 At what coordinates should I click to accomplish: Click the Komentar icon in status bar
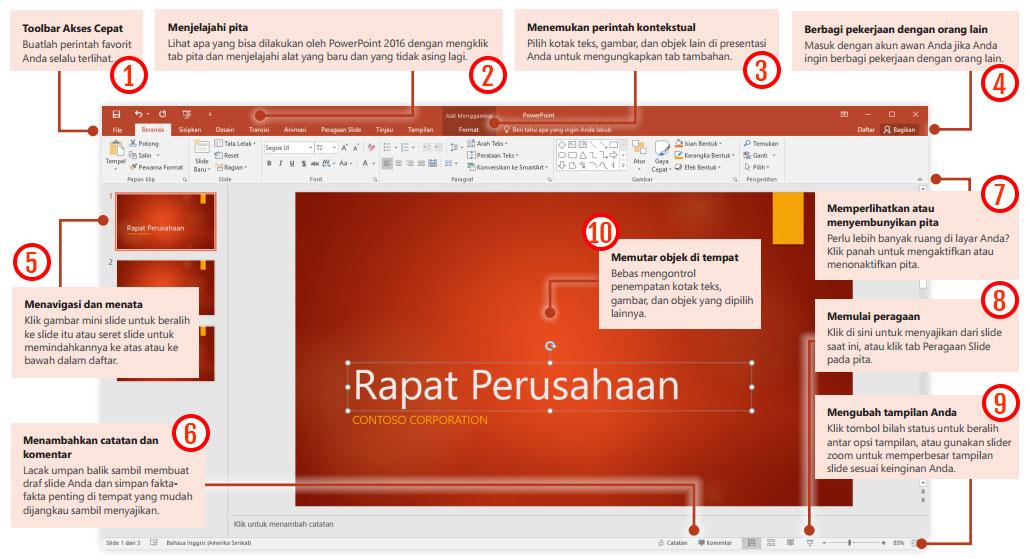(x=715, y=543)
